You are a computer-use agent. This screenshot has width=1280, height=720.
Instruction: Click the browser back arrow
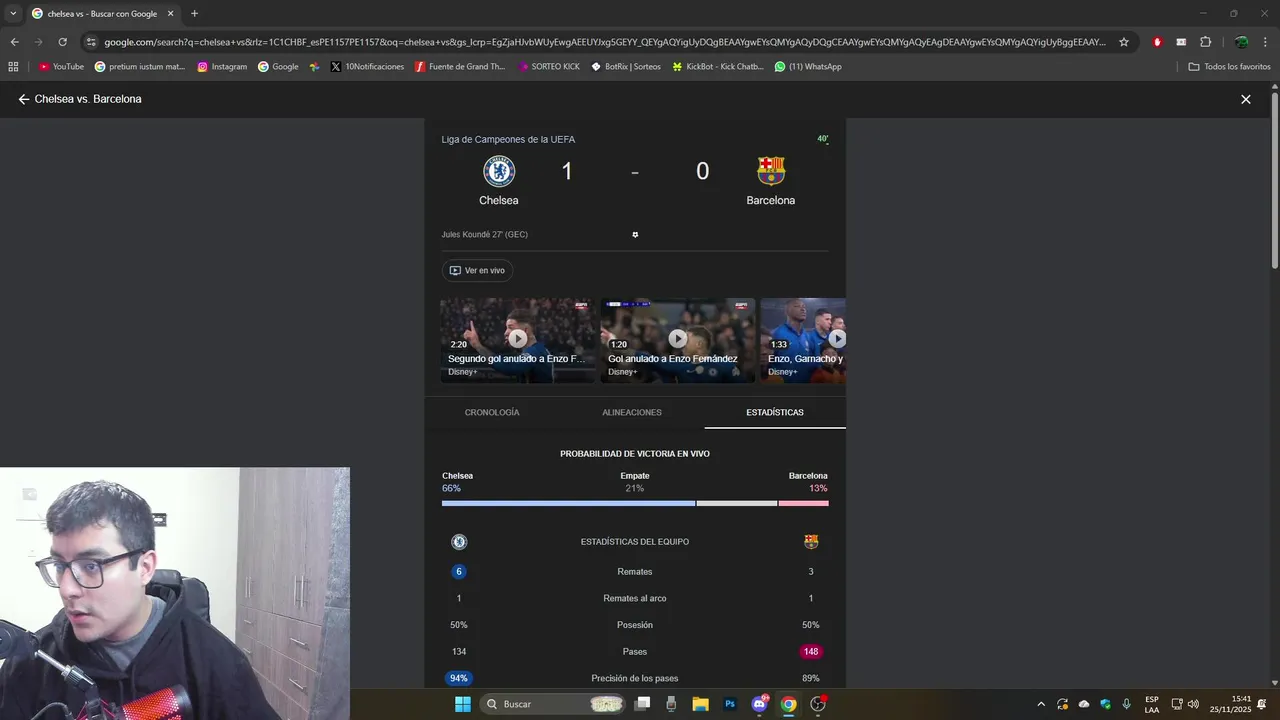click(x=14, y=42)
